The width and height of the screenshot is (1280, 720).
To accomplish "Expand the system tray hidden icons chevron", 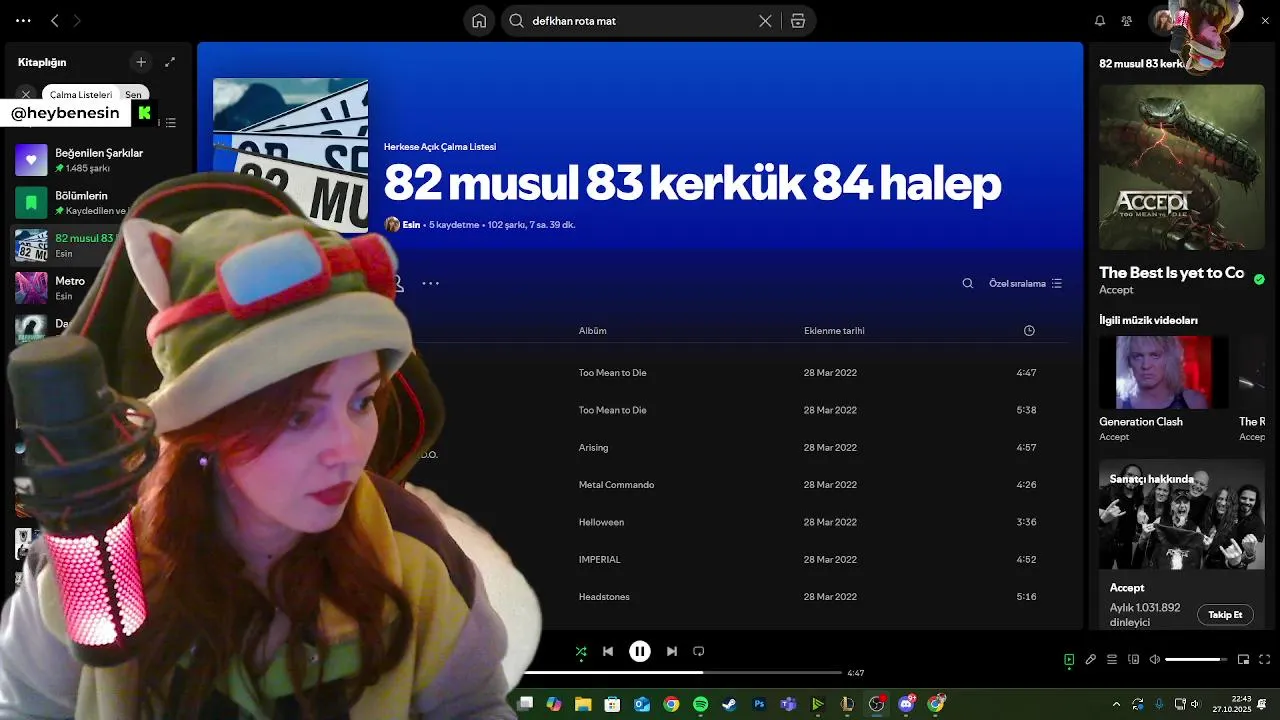I will pyautogui.click(x=1115, y=704).
